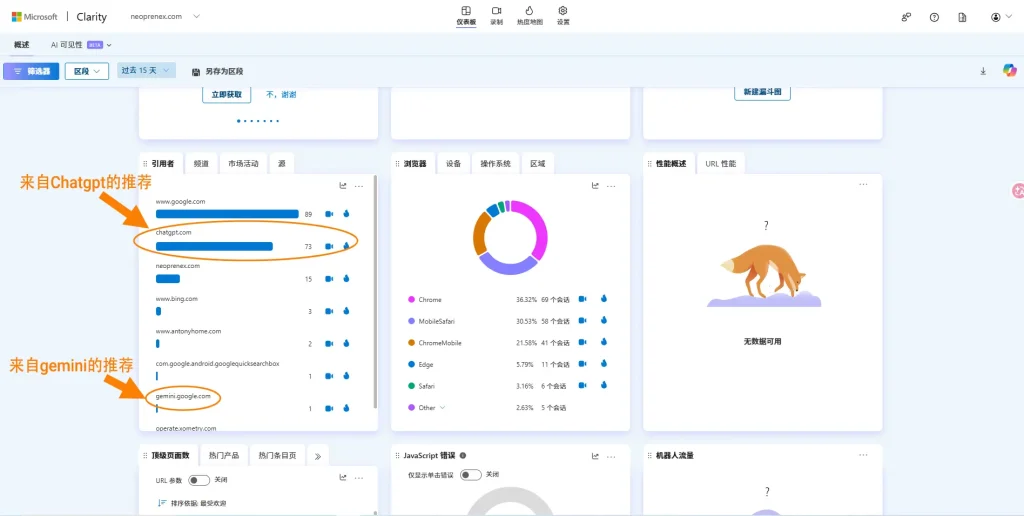Image resolution: width=1024 pixels, height=516 pixels.
Task: Open the 过去 15 天 date range dropdown
Action: pyautogui.click(x=146, y=71)
